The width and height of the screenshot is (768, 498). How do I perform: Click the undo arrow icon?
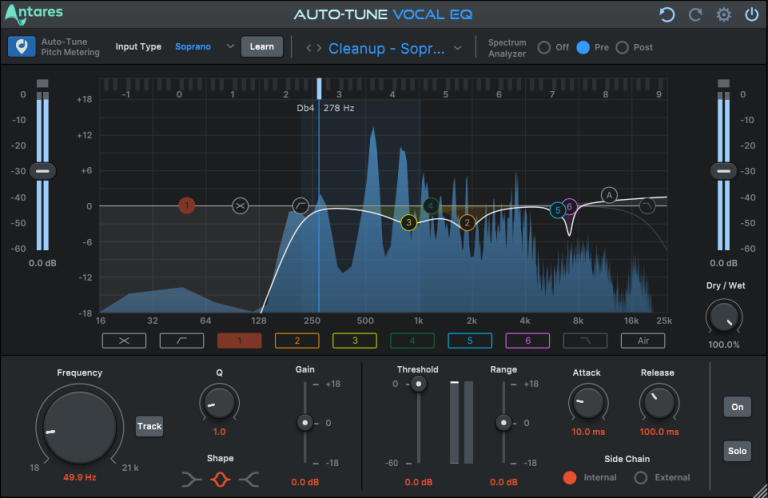click(x=667, y=15)
